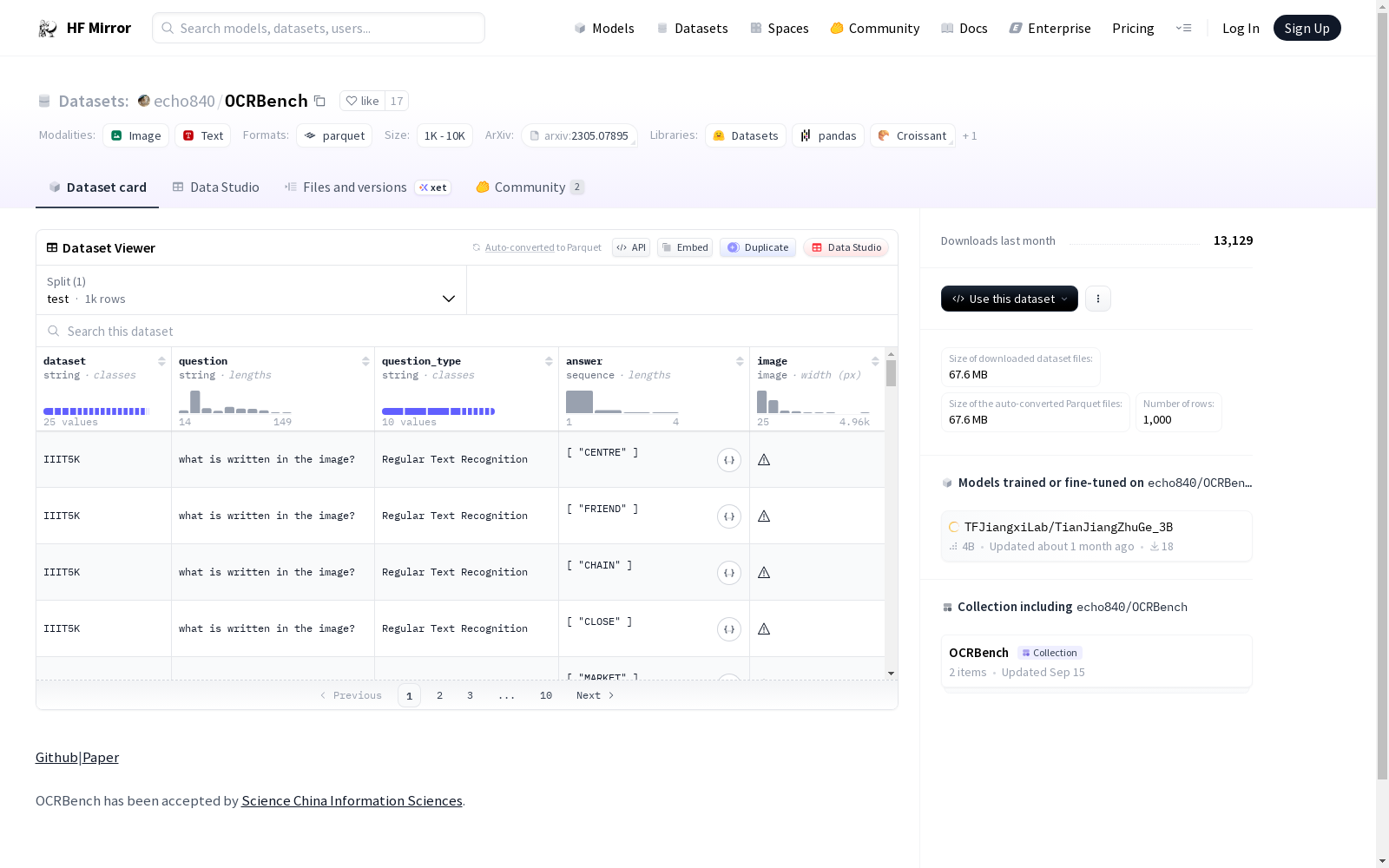The image size is (1389, 868).
Task: Sort by the dataset column
Action: (x=161, y=361)
